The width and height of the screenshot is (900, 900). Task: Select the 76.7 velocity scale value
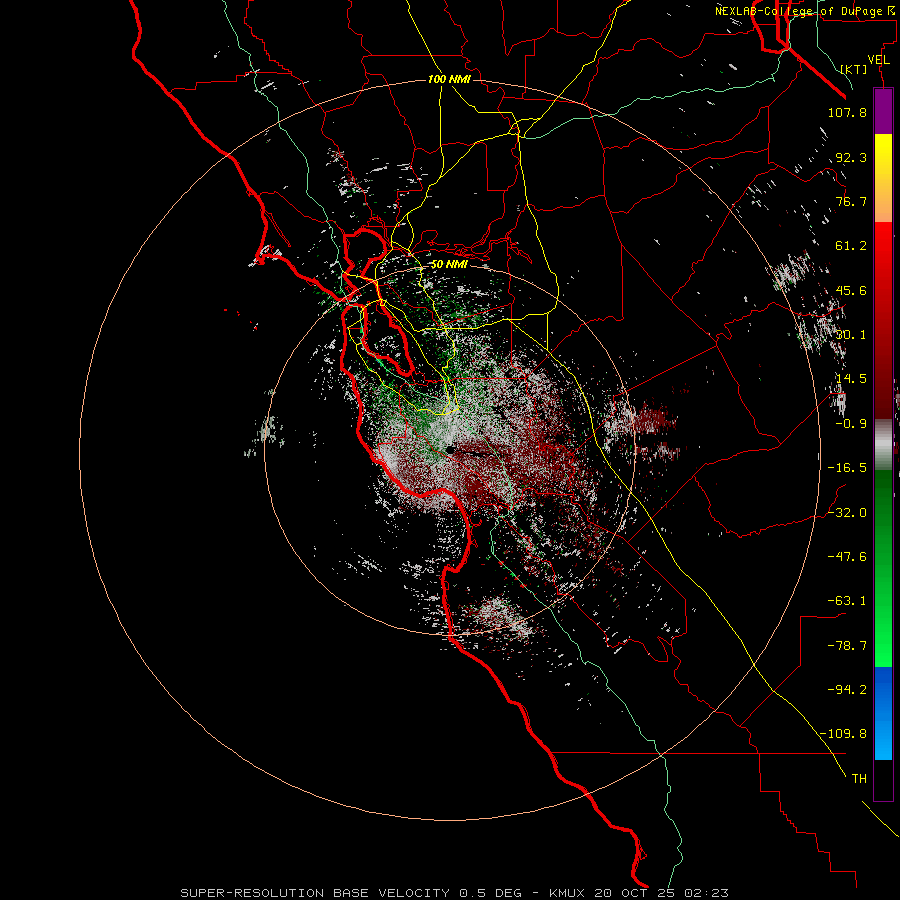click(851, 201)
